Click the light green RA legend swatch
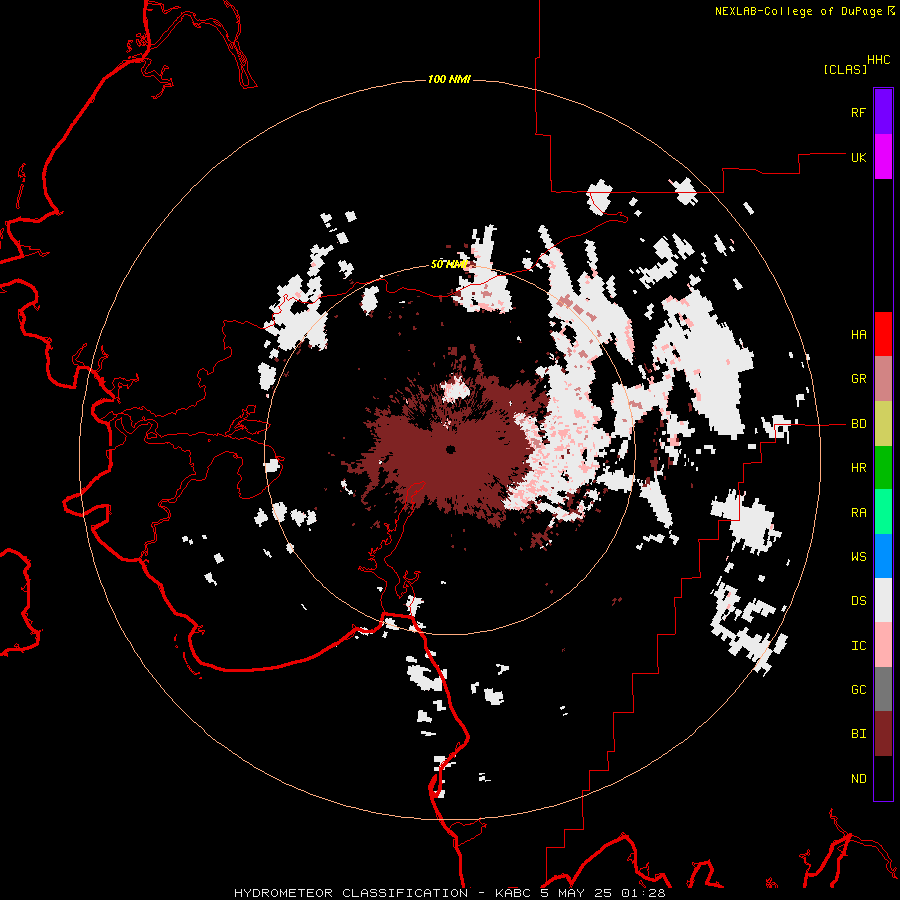 click(x=883, y=512)
